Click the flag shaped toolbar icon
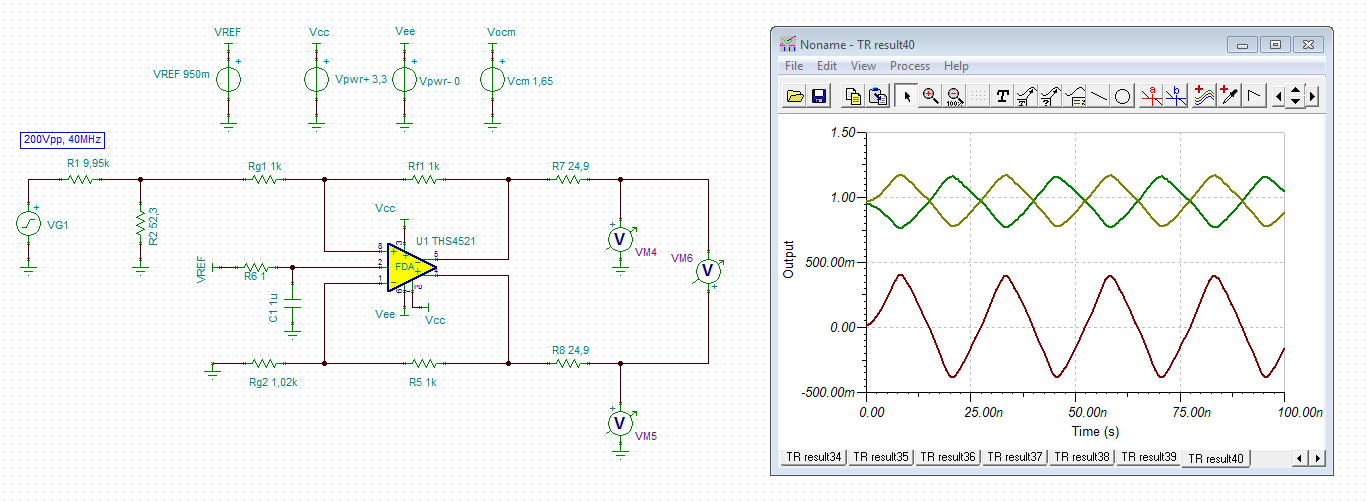The width and height of the screenshot is (1367, 502). pyautogui.click(x=1253, y=96)
